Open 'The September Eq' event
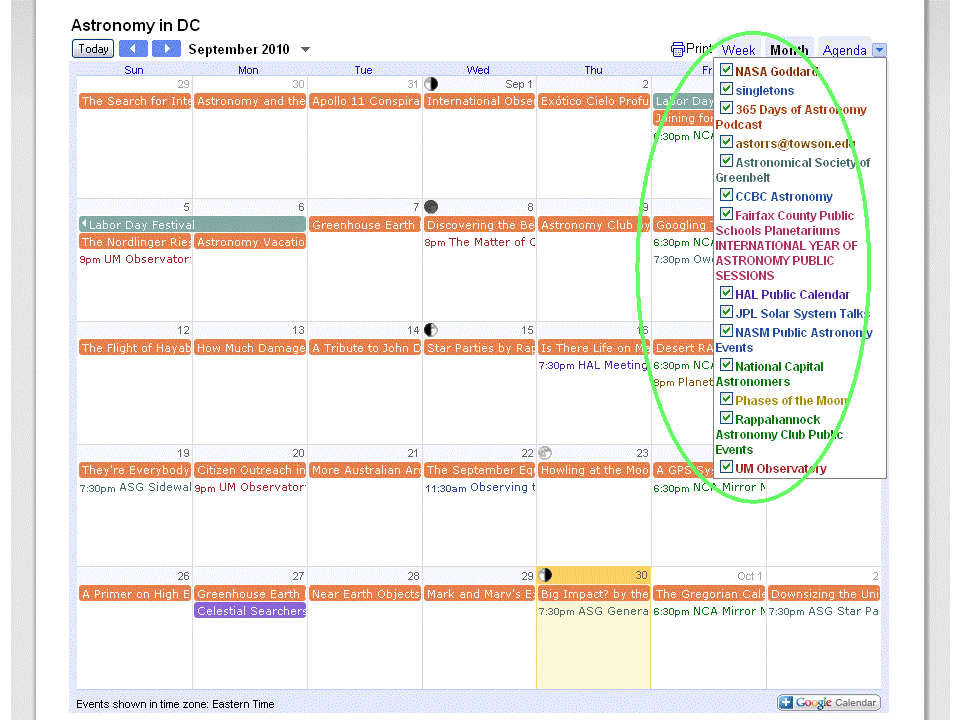This screenshot has width=960, height=720. (x=480, y=470)
